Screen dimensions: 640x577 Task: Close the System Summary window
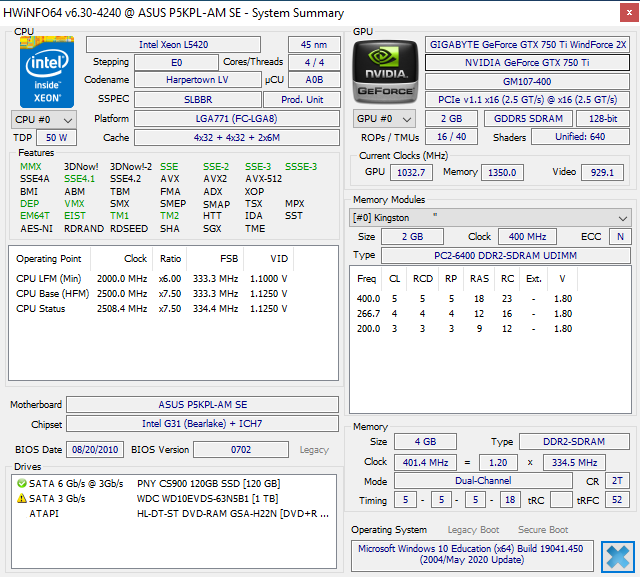(629, 13)
